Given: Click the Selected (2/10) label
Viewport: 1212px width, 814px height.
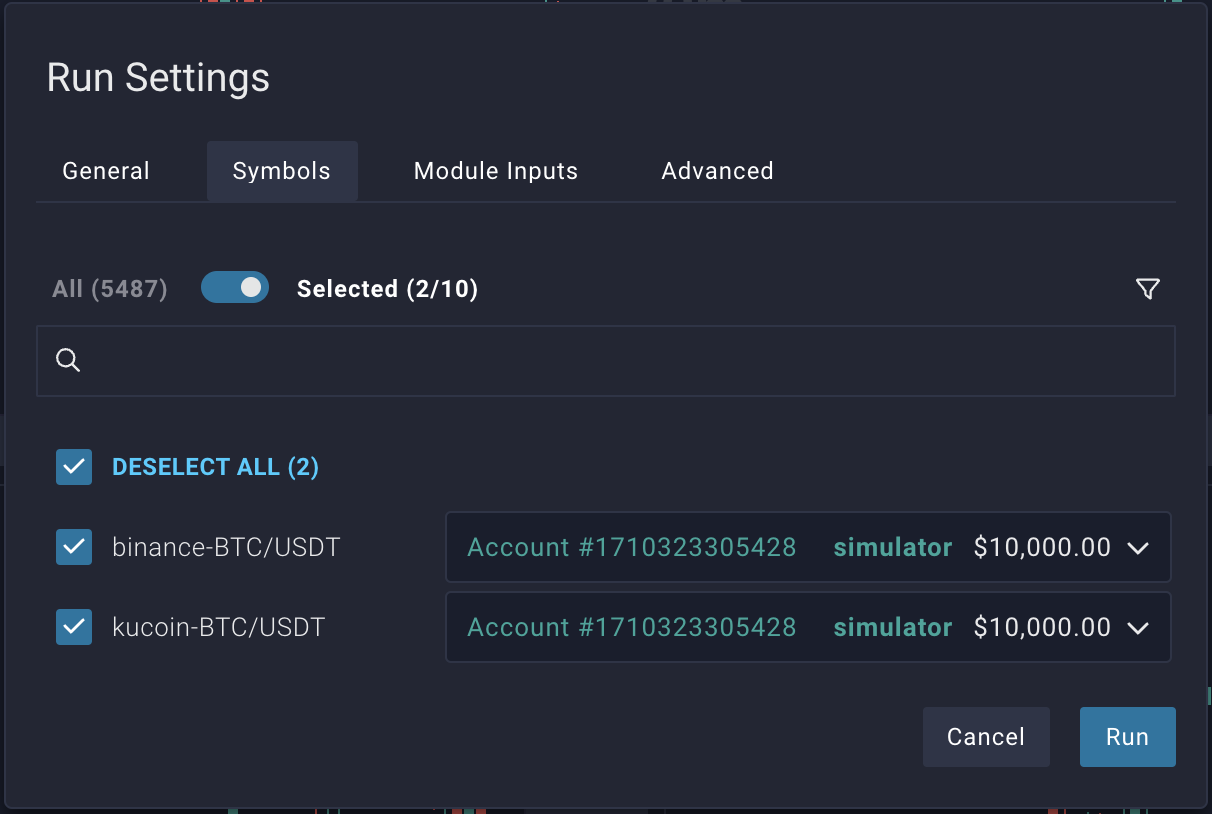Looking at the screenshot, I should [x=388, y=289].
